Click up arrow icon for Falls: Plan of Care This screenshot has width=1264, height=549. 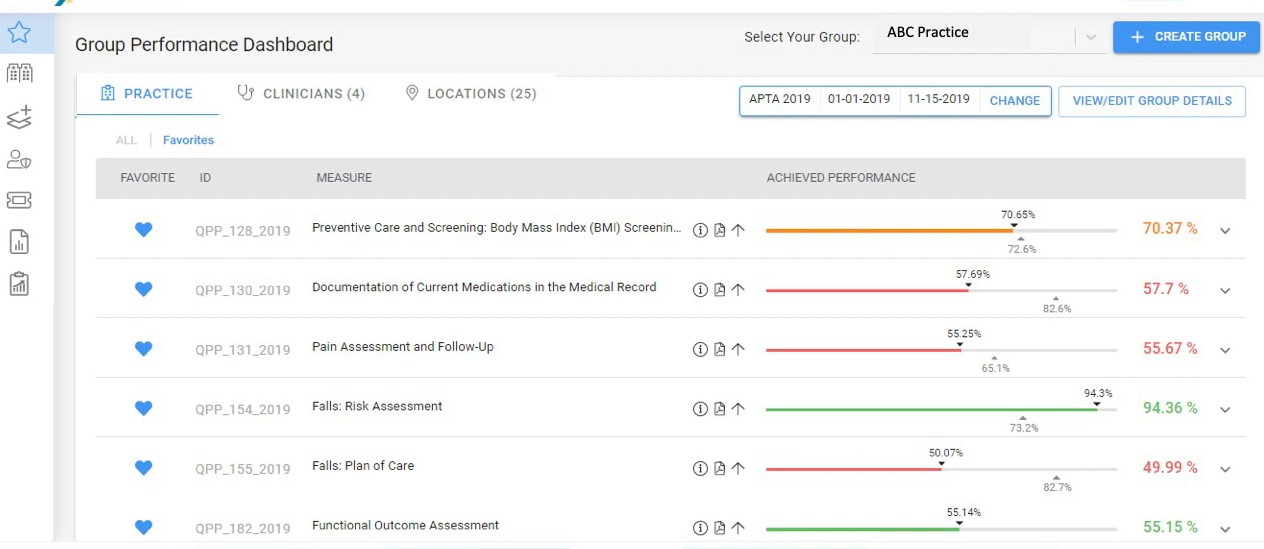(738, 469)
